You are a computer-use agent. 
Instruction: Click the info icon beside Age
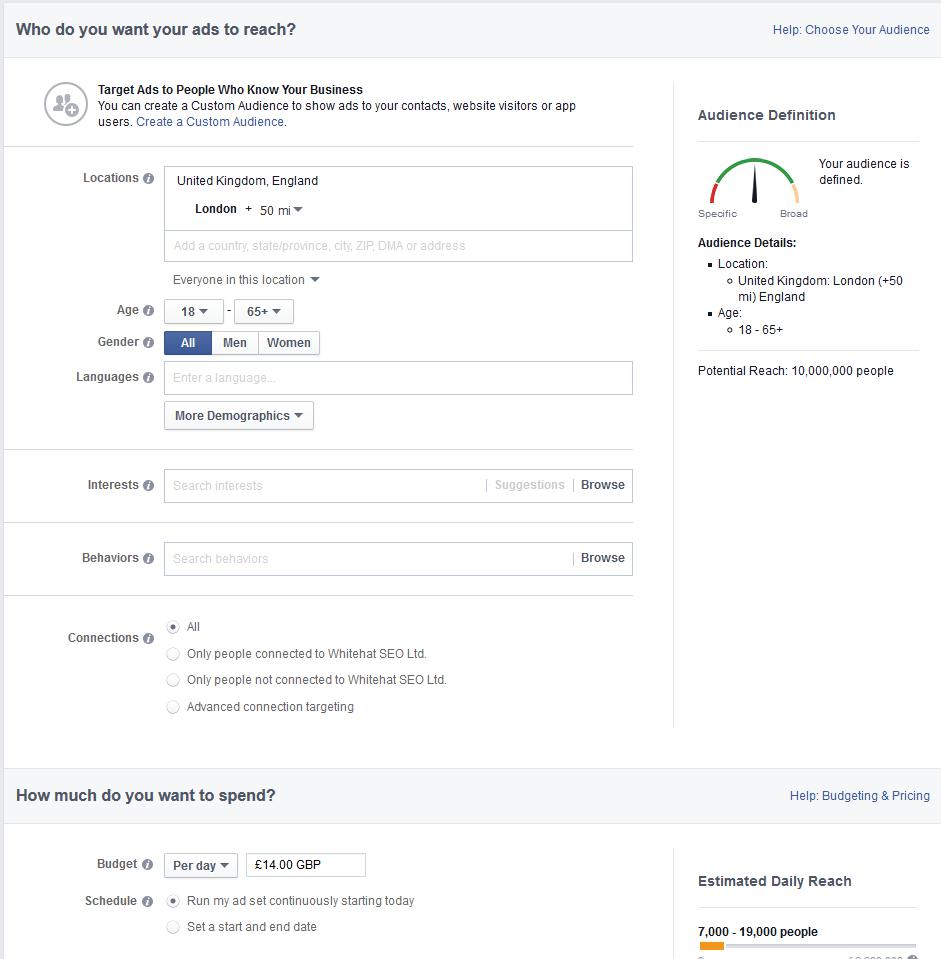(148, 311)
